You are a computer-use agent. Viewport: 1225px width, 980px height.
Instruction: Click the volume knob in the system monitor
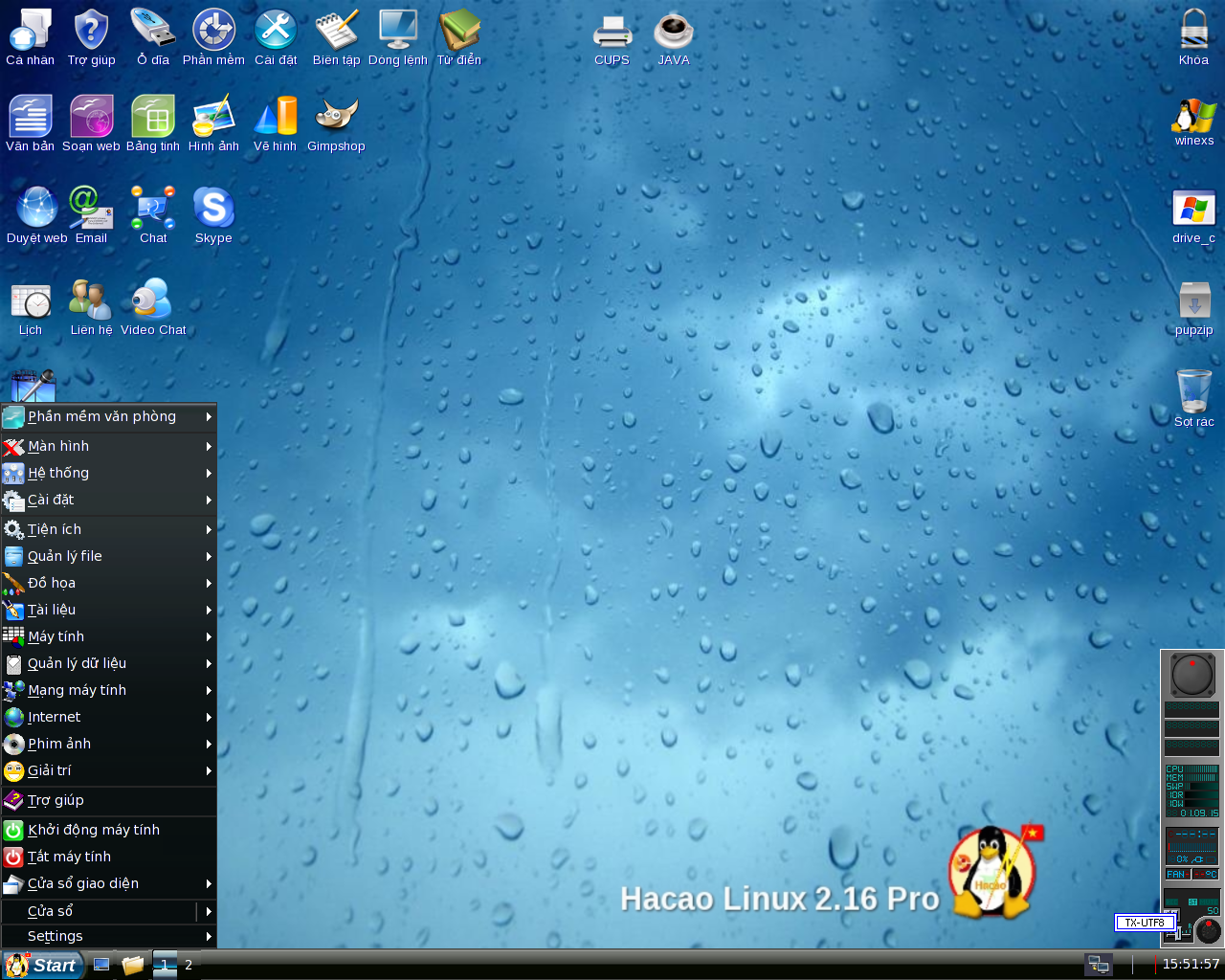[x=1208, y=930]
